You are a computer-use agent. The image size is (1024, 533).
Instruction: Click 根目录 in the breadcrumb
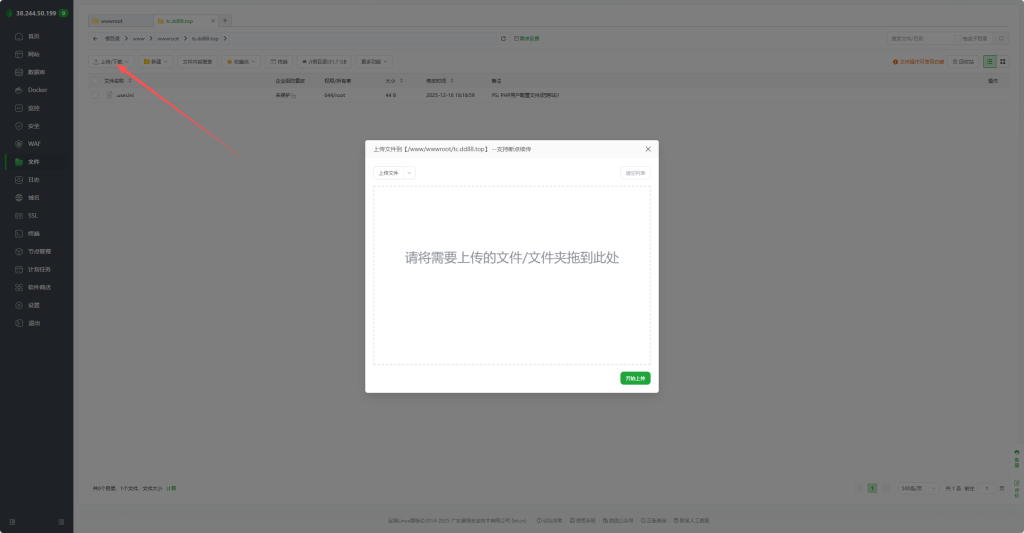click(x=113, y=39)
